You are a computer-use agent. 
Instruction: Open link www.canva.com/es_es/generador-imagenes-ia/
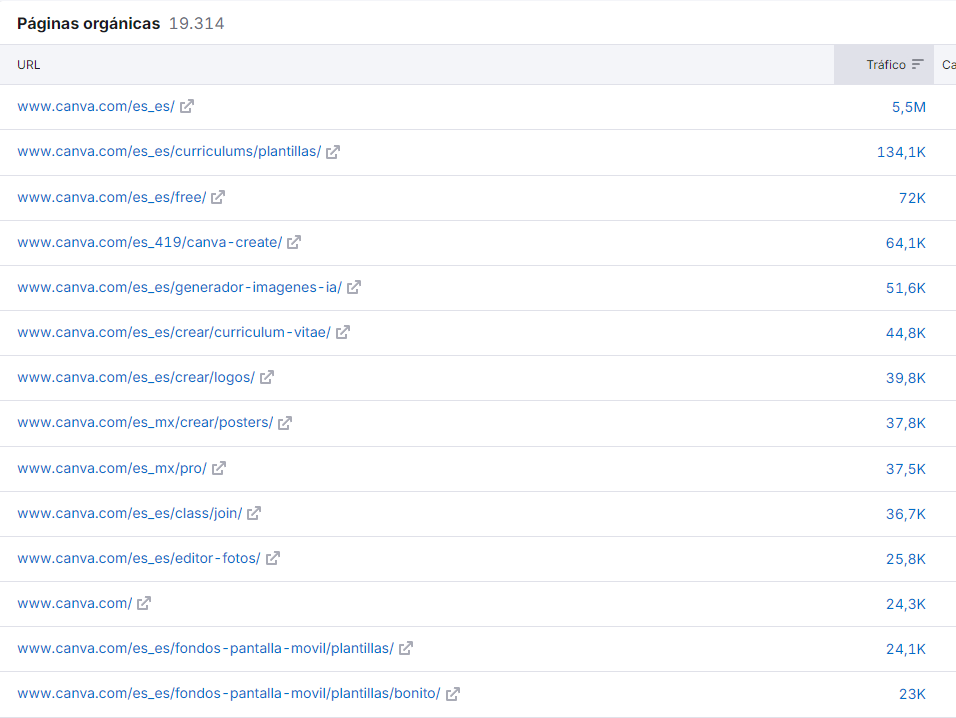(179, 287)
